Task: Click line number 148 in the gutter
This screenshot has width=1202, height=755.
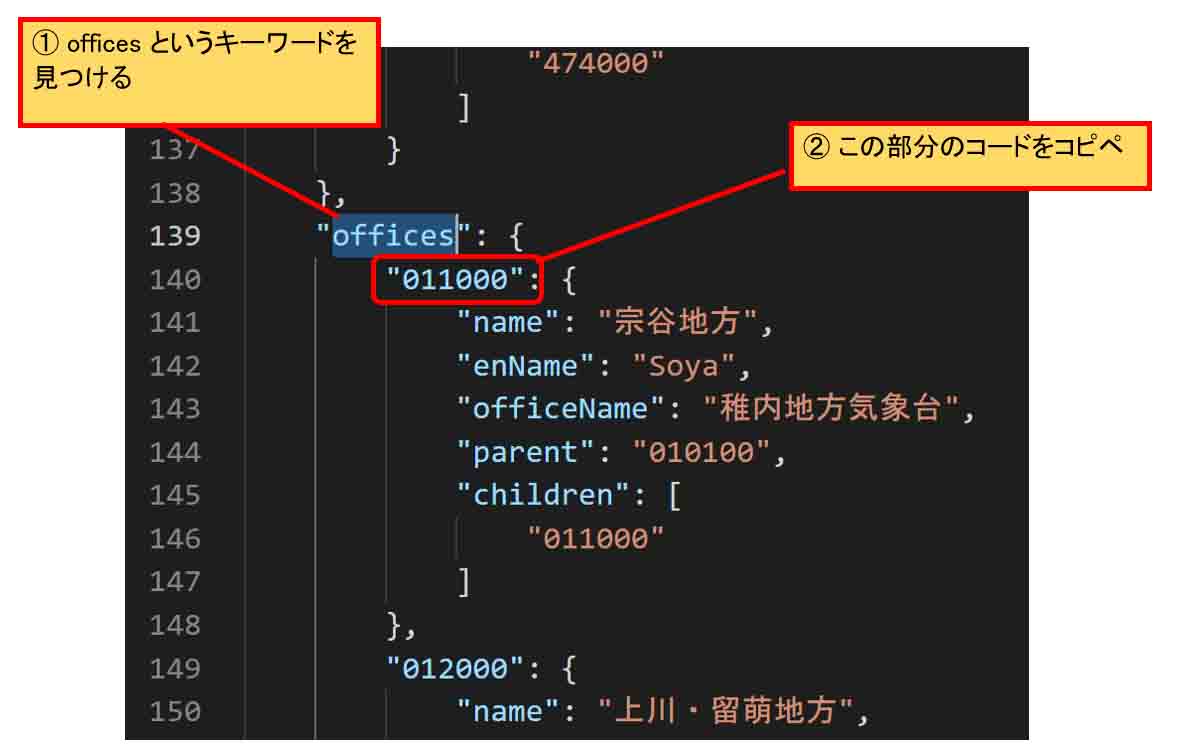Action: pos(175,625)
